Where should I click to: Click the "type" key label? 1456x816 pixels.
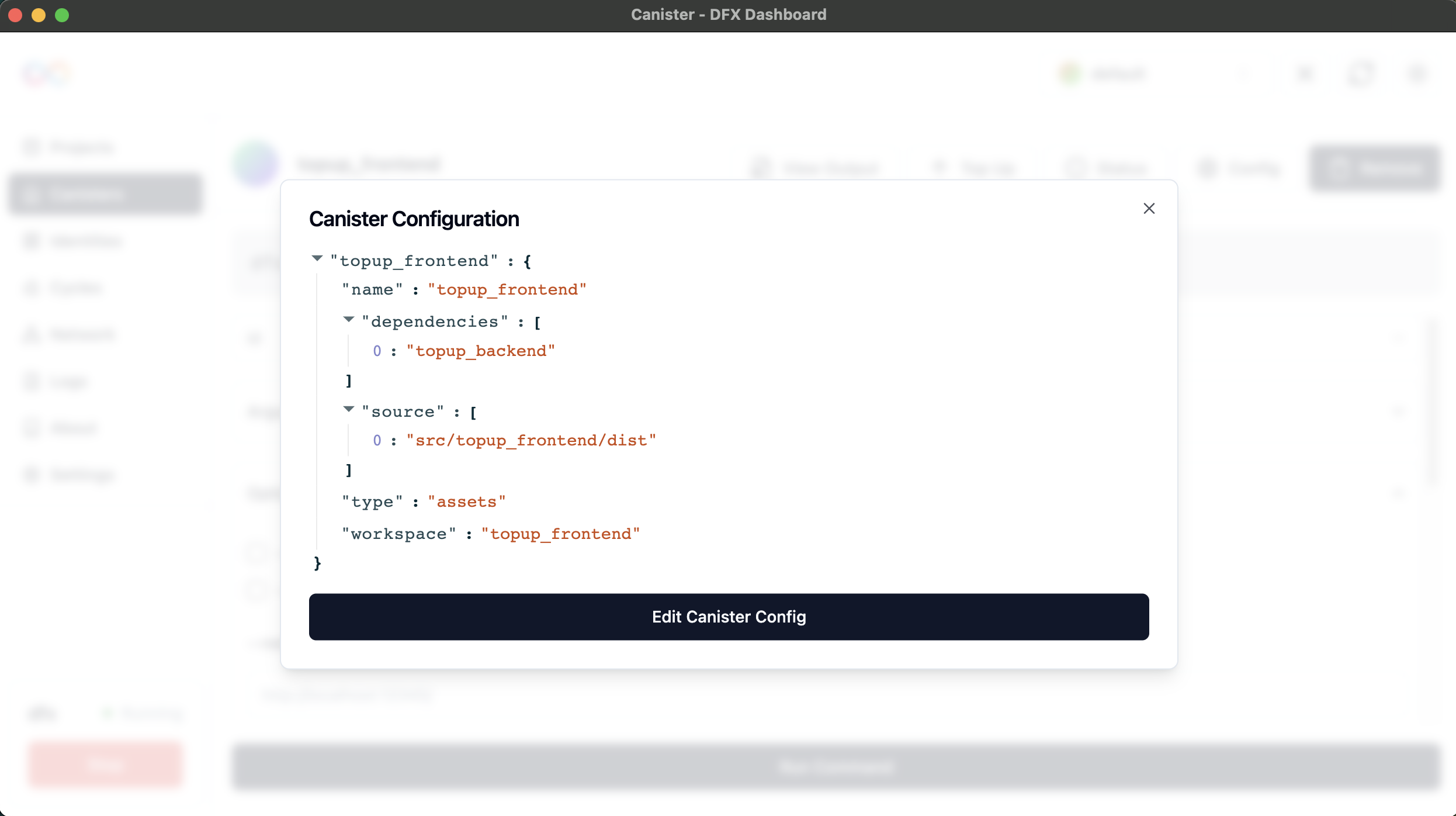[x=372, y=502]
